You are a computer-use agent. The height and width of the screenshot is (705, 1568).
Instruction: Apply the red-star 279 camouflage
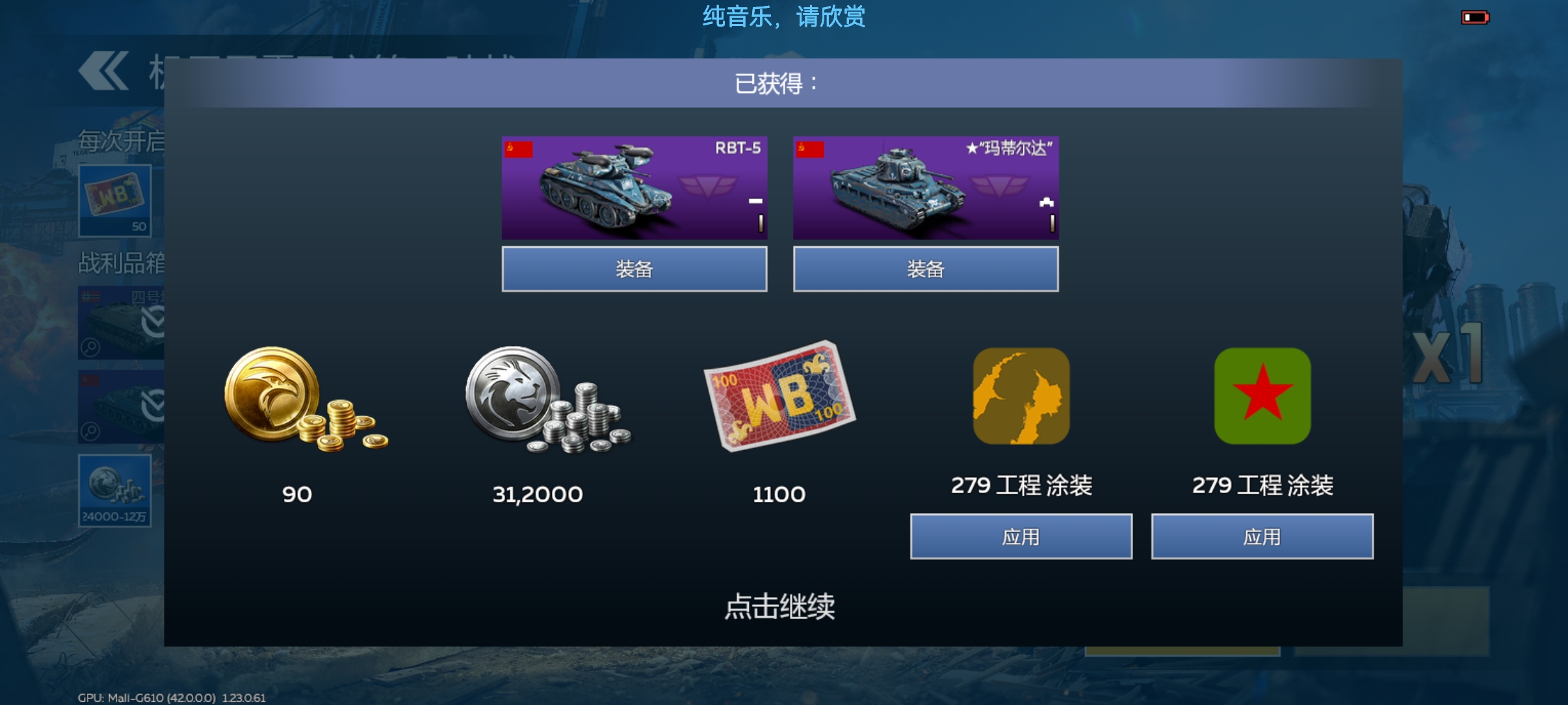click(1262, 537)
